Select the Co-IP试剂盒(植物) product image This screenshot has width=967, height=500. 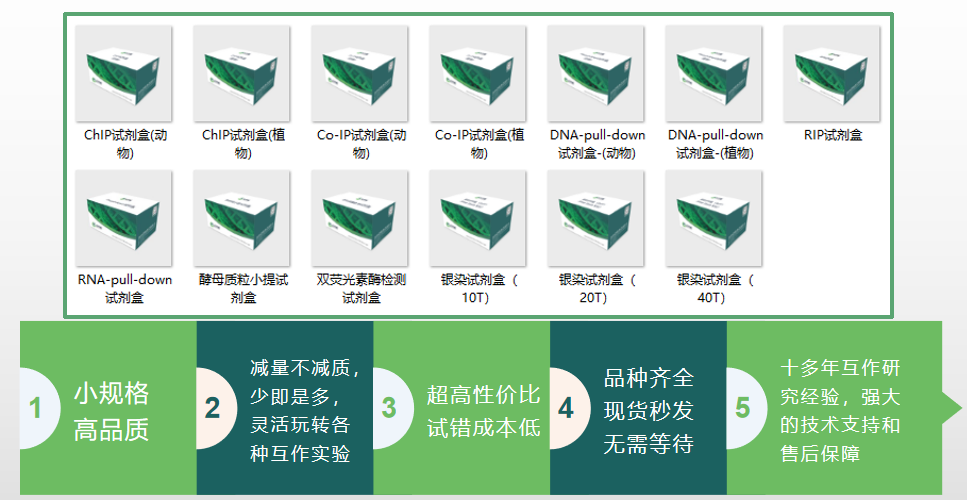click(x=478, y=73)
